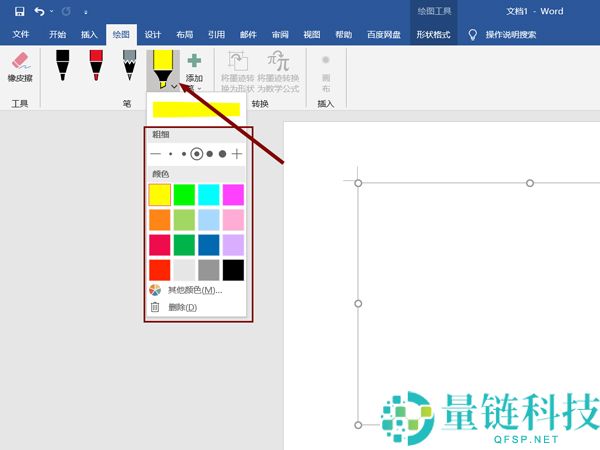Screen dimensions: 600x450
Task: Select the red pen
Action: pos(96,65)
